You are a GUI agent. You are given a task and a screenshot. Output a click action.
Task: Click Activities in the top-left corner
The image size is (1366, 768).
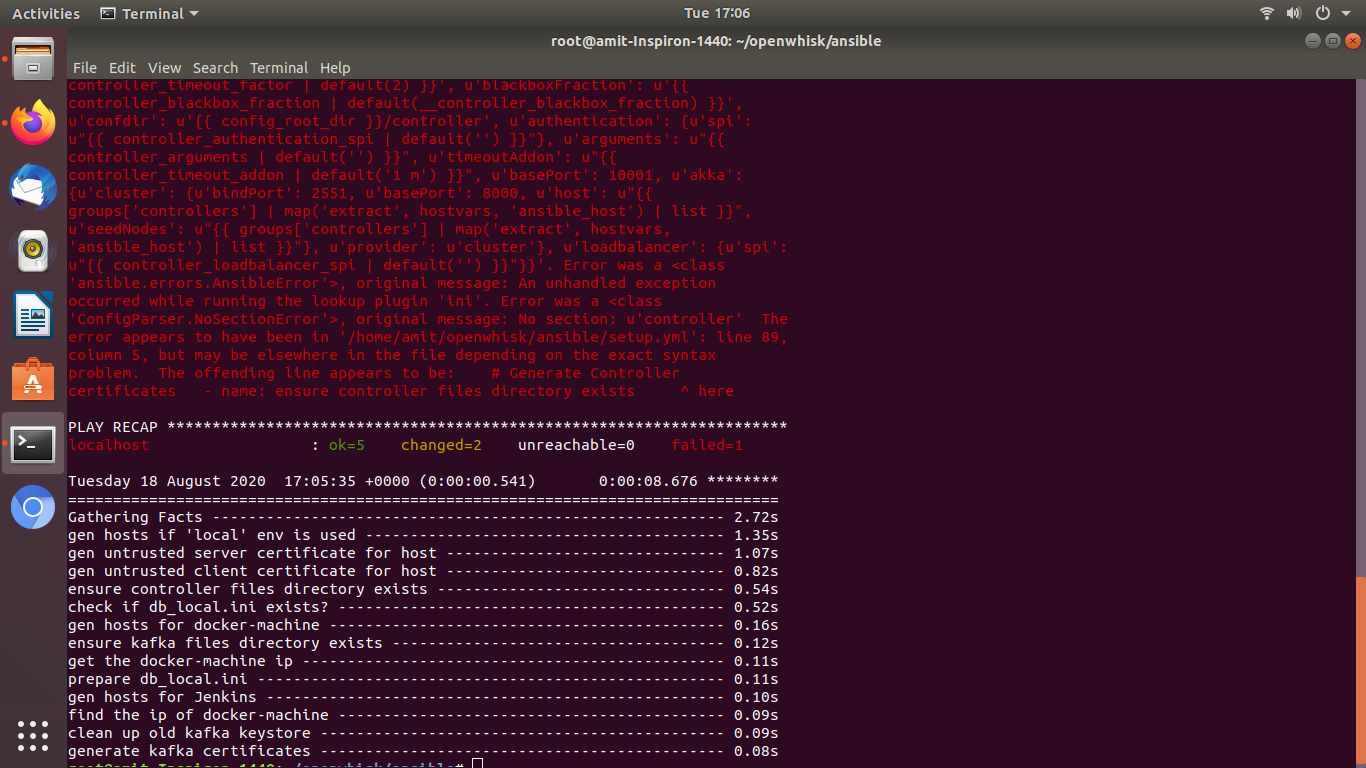pyautogui.click(x=45, y=13)
